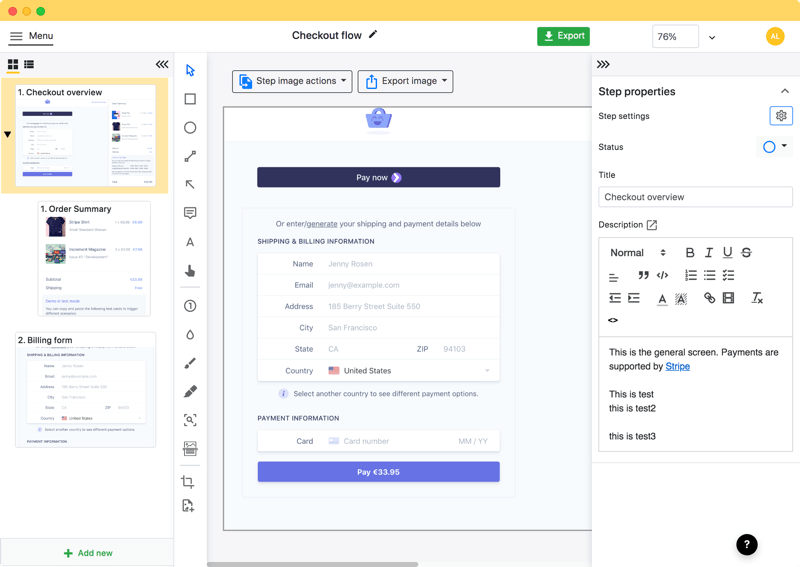
Task: Choose the text annotation tool
Action: pos(190,242)
